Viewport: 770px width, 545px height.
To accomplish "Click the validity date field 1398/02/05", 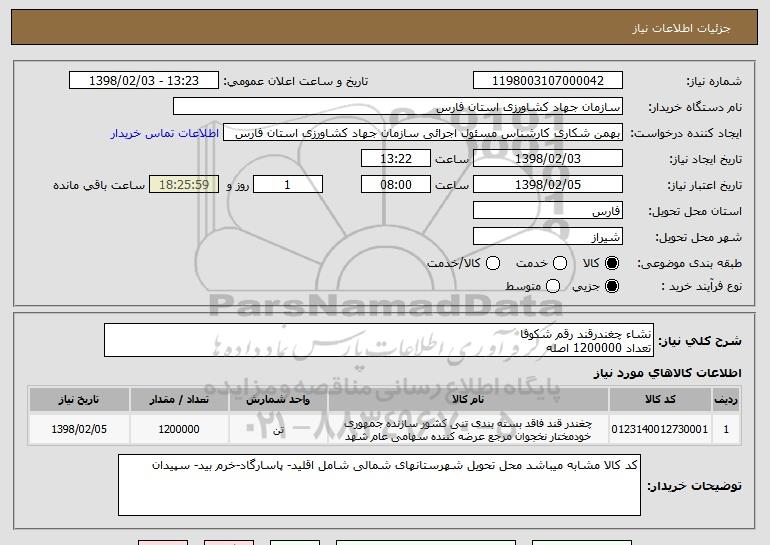I will pyautogui.click(x=548, y=185).
